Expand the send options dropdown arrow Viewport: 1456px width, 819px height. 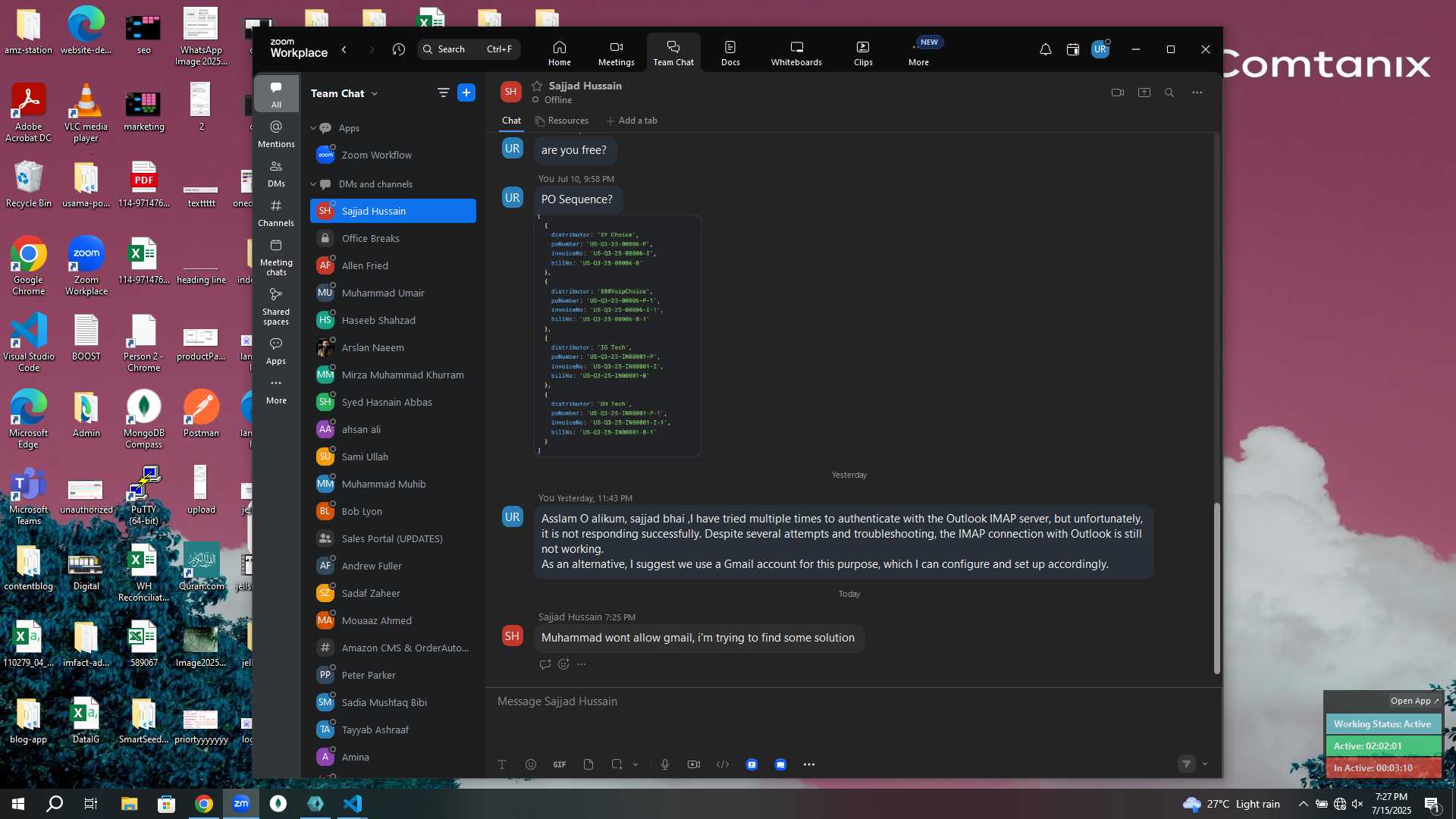pos(1205,764)
